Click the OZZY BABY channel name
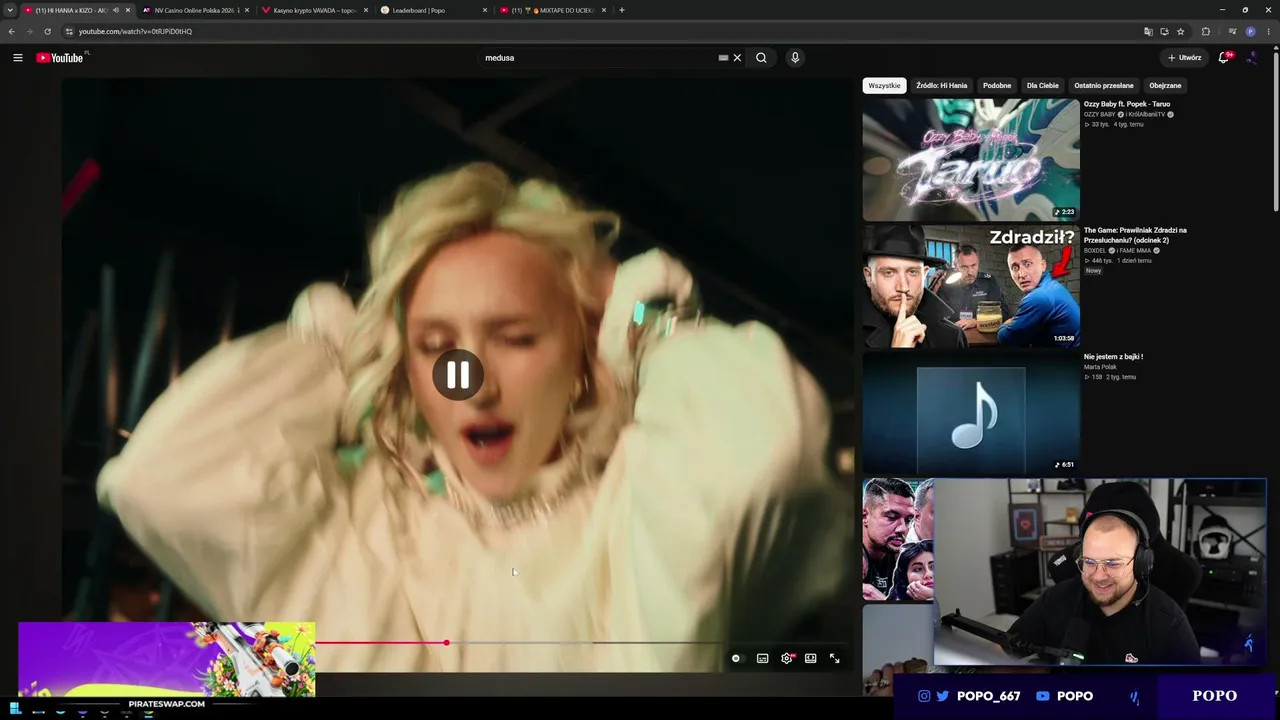This screenshot has width=1280, height=720. (1099, 114)
